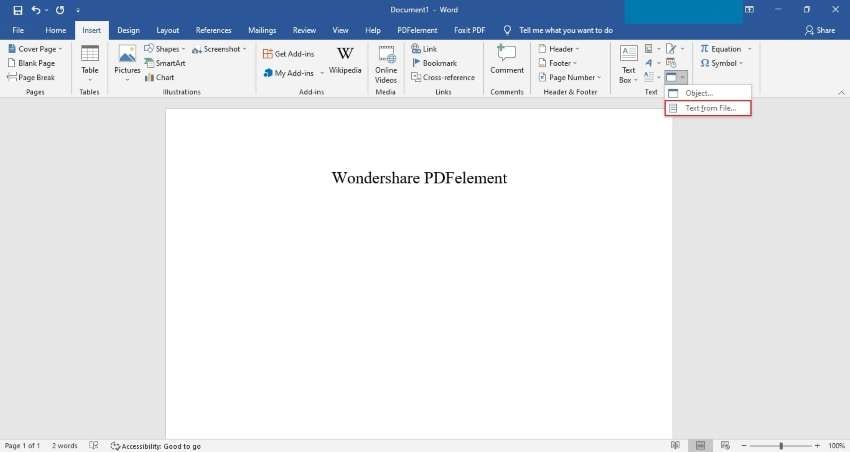
Task: Choose Object... from the dropdown menu
Action: (x=708, y=93)
